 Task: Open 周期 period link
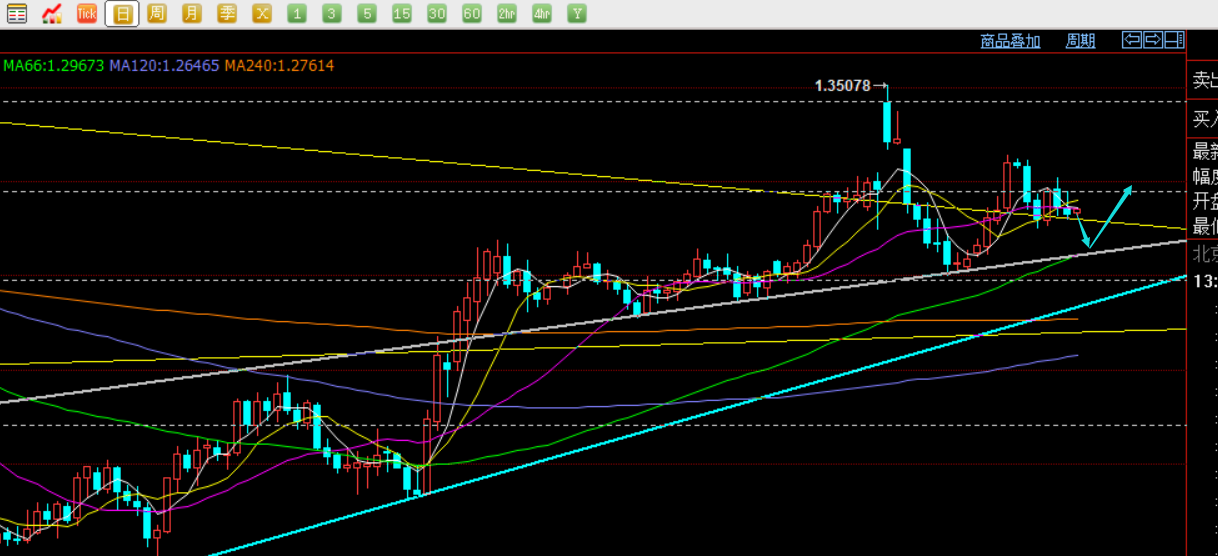pos(1080,41)
